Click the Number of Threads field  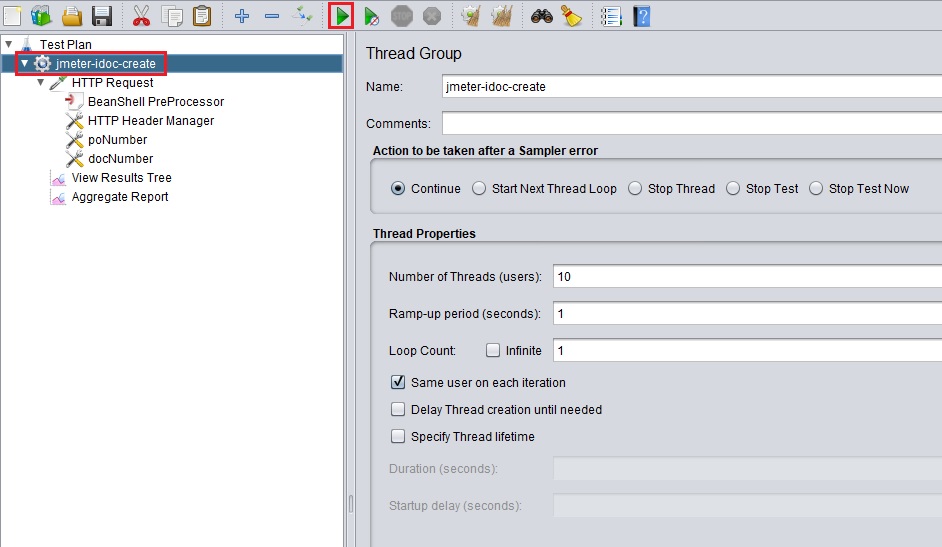pos(747,276)
